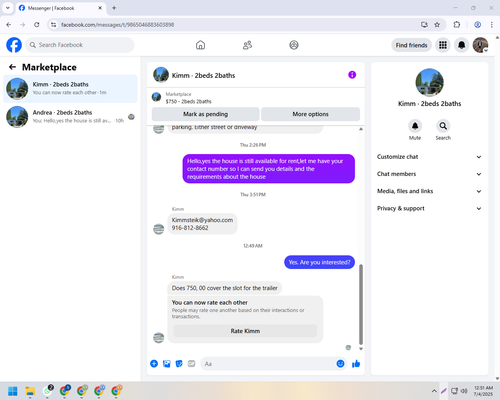Viewport: 500px width, 400px height.
Task: Open Chrome extensions puzzle icon
Action: (457, 25)
